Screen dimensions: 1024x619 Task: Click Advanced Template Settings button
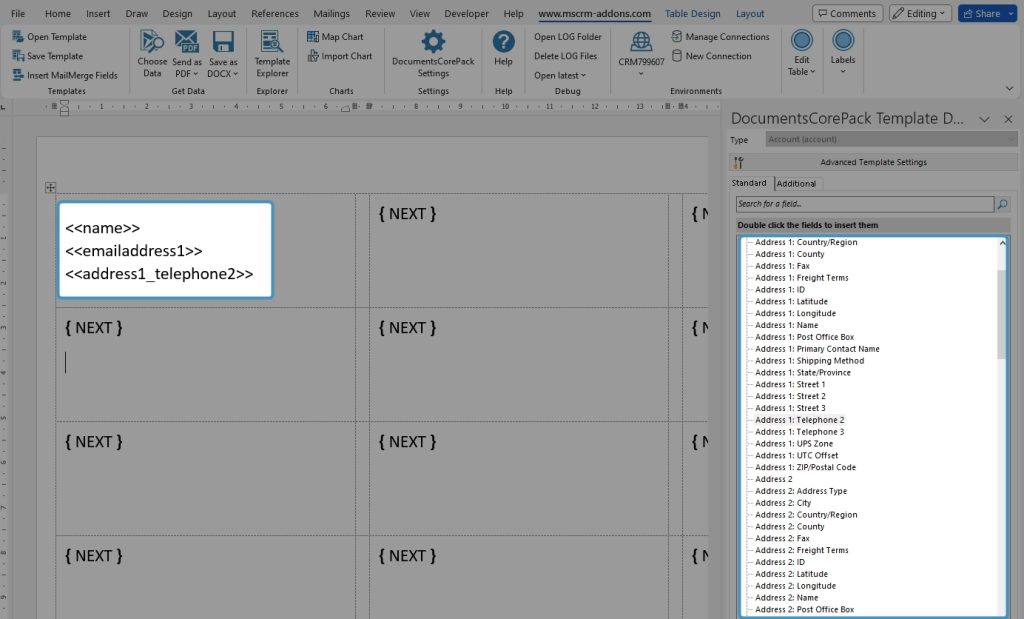pos(873,162)
